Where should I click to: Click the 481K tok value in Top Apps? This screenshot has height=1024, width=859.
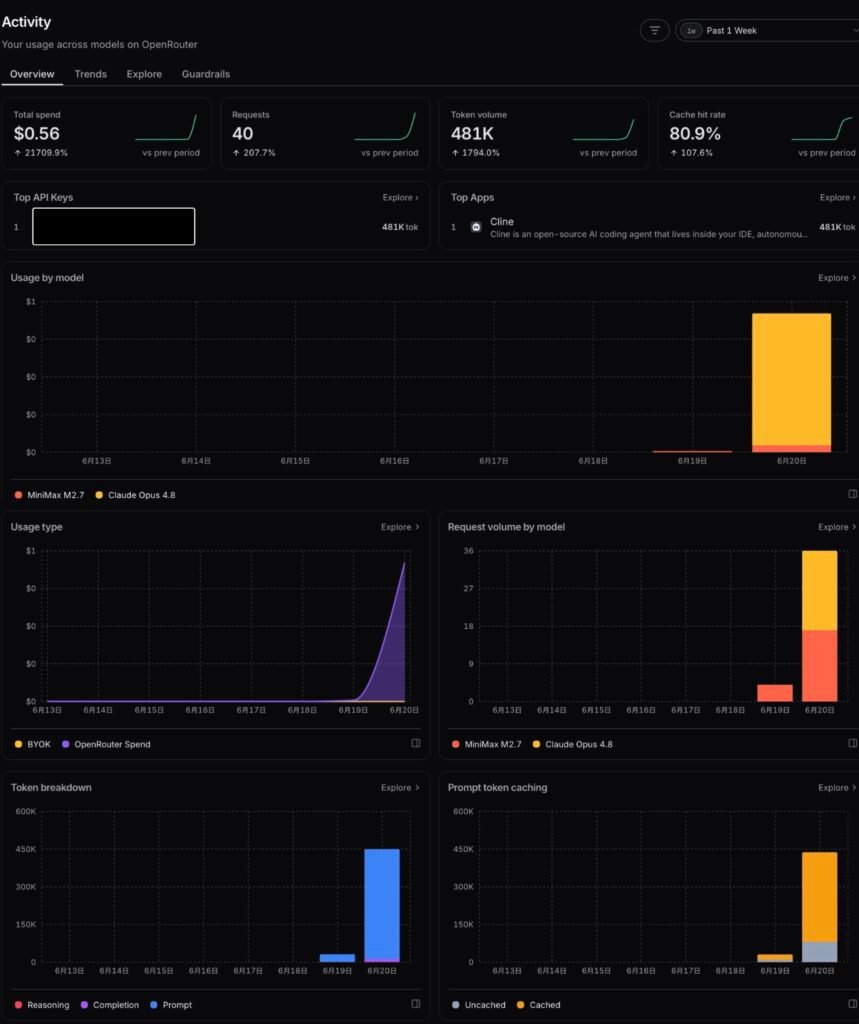[x=837, y=227]
